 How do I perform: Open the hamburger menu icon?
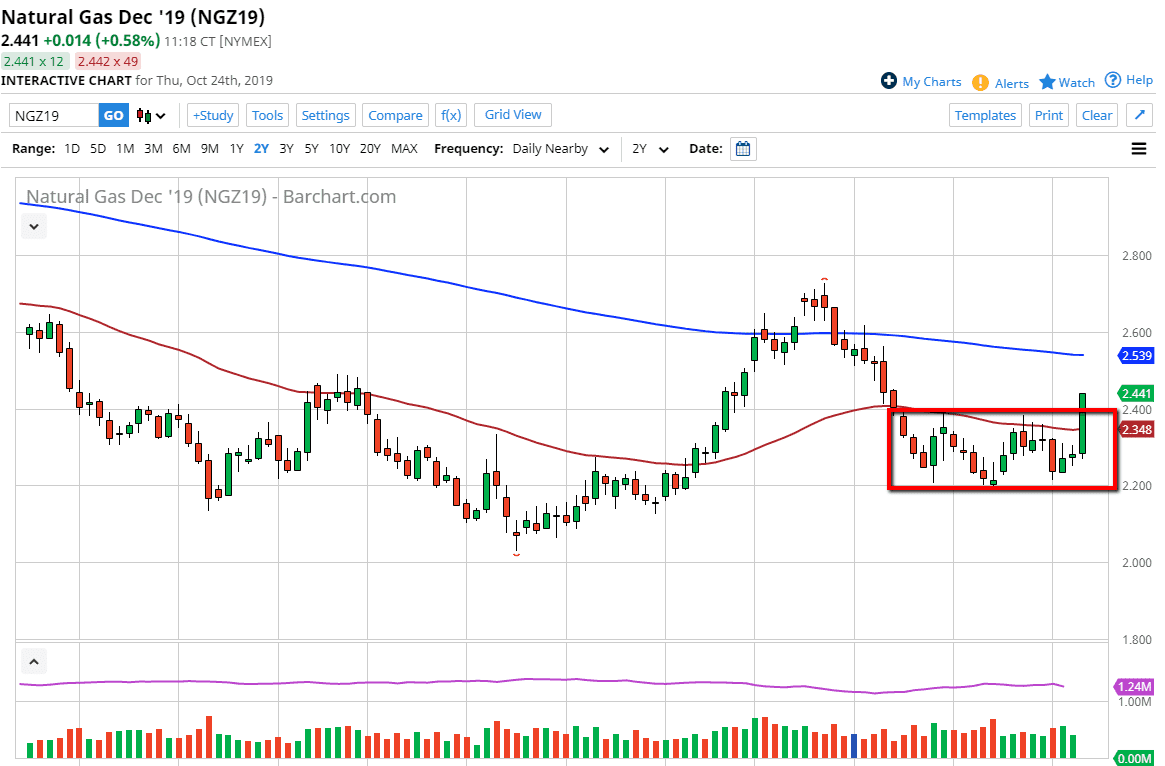click(x=1138, y=149)
